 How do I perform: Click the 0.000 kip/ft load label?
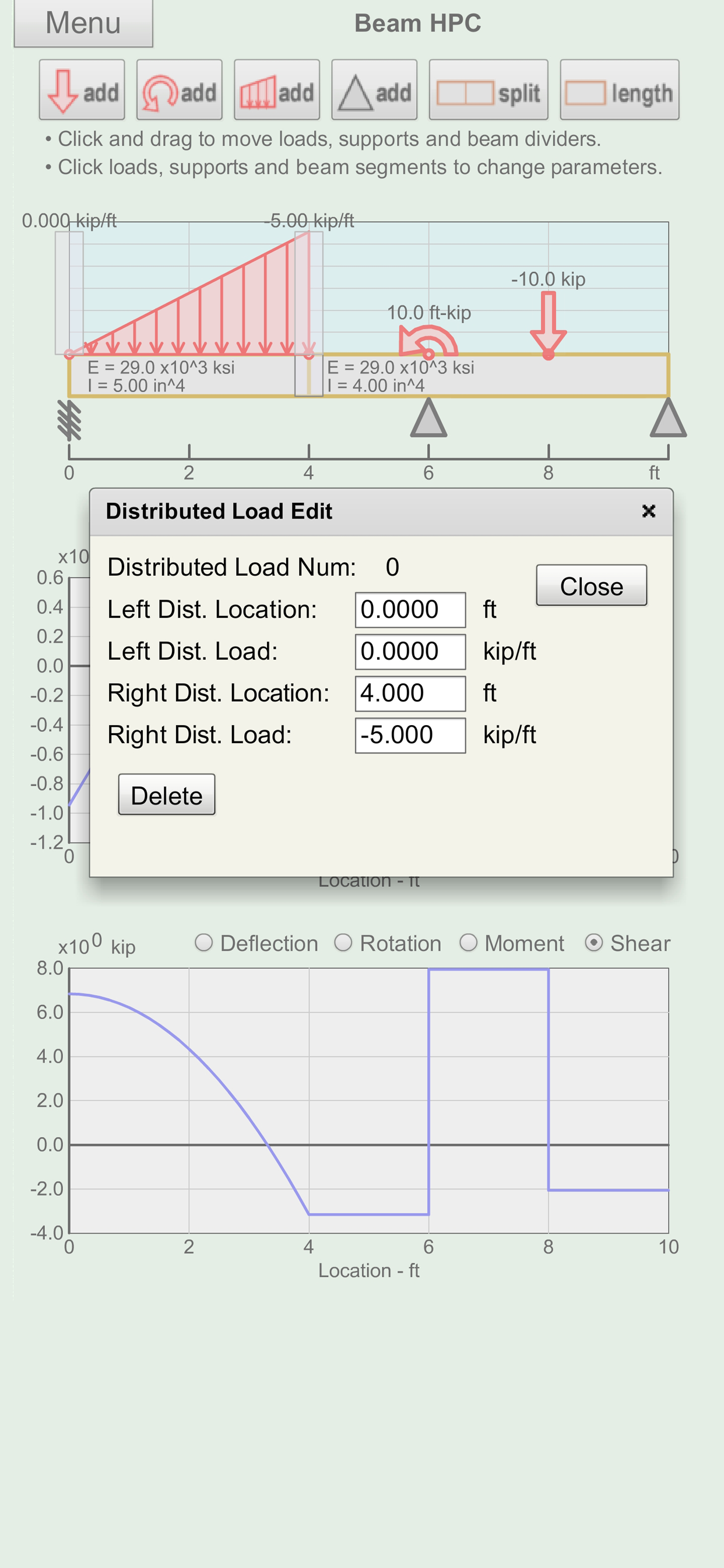click(69, 220)
